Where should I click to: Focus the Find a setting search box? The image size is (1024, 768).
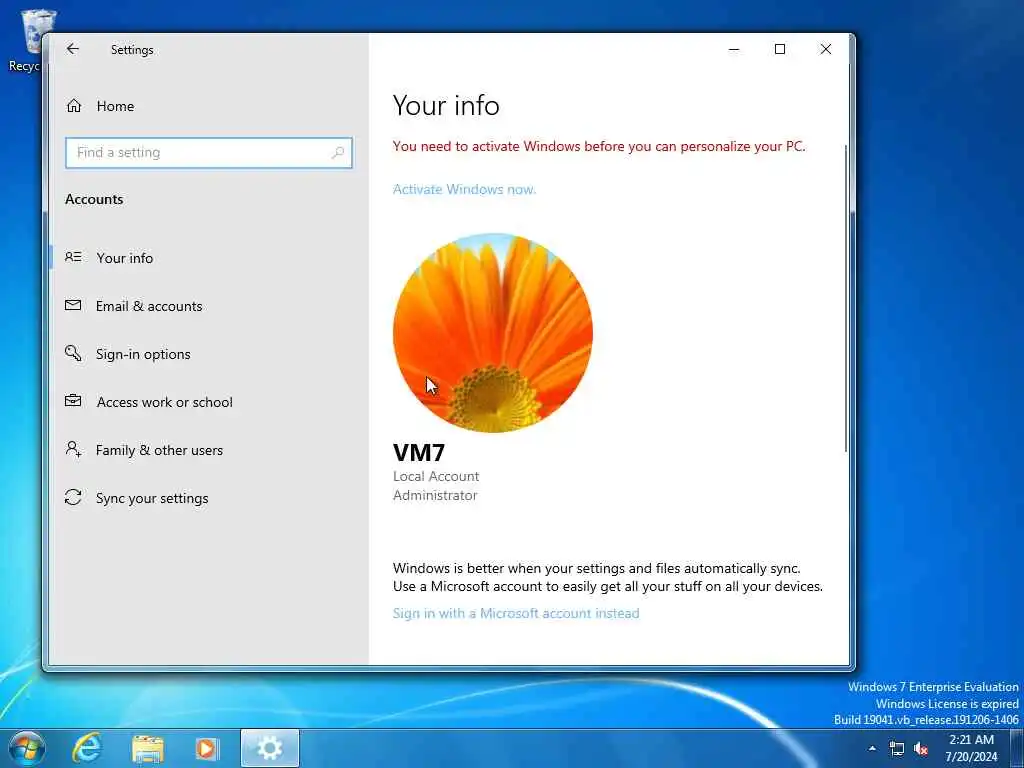[x=209, y=153]
